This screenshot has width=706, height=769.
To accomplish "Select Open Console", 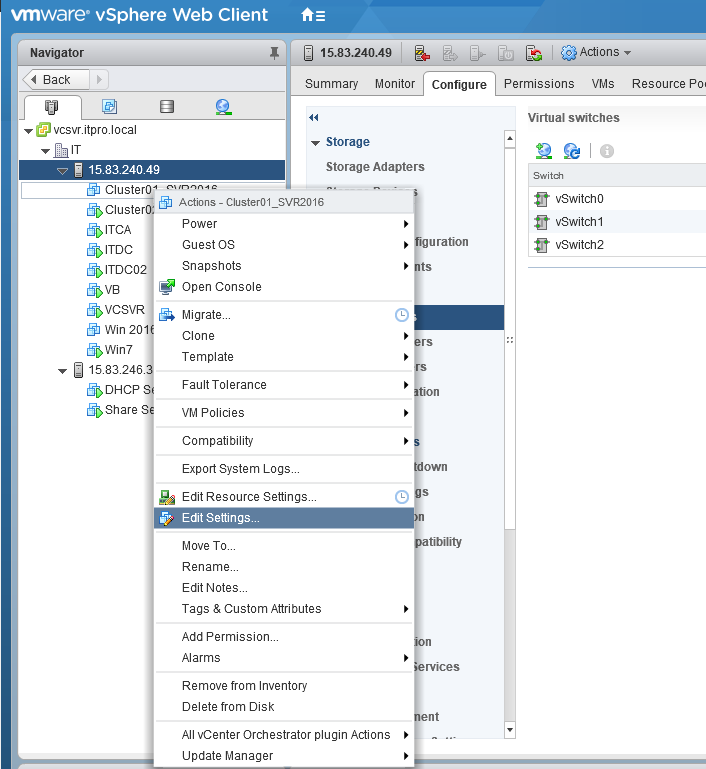I will [284, 287].
